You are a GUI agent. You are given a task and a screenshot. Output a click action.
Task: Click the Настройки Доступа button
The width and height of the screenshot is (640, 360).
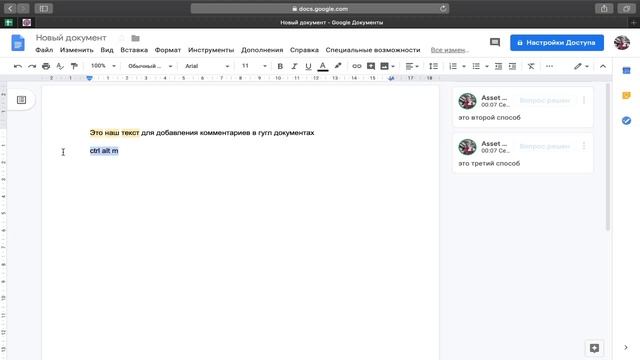click(x=557, y=42)
